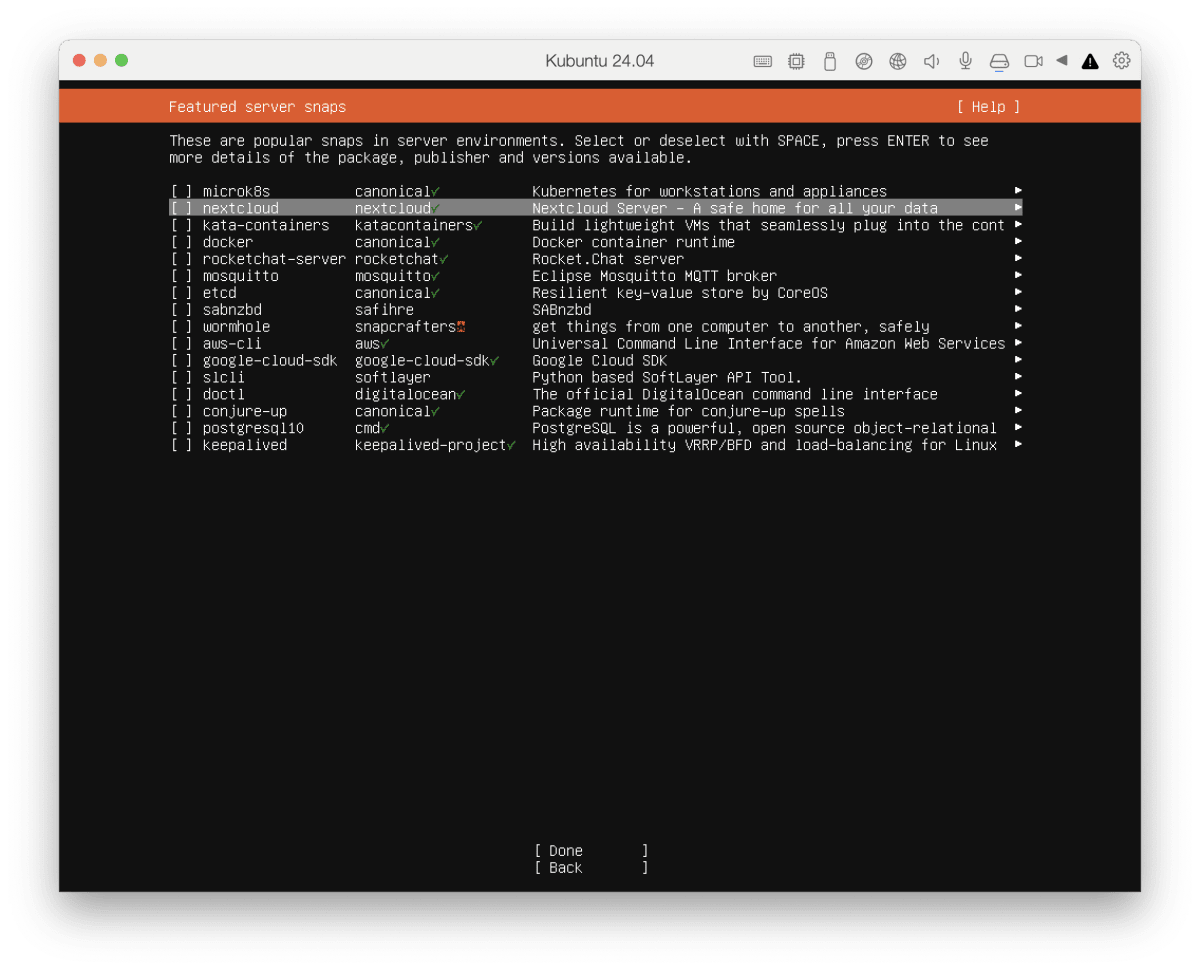Viewport: 1200px width, 970px height.
Task: Toggle the wormhole snap checkbox
Action: click(x=181, y=326)
